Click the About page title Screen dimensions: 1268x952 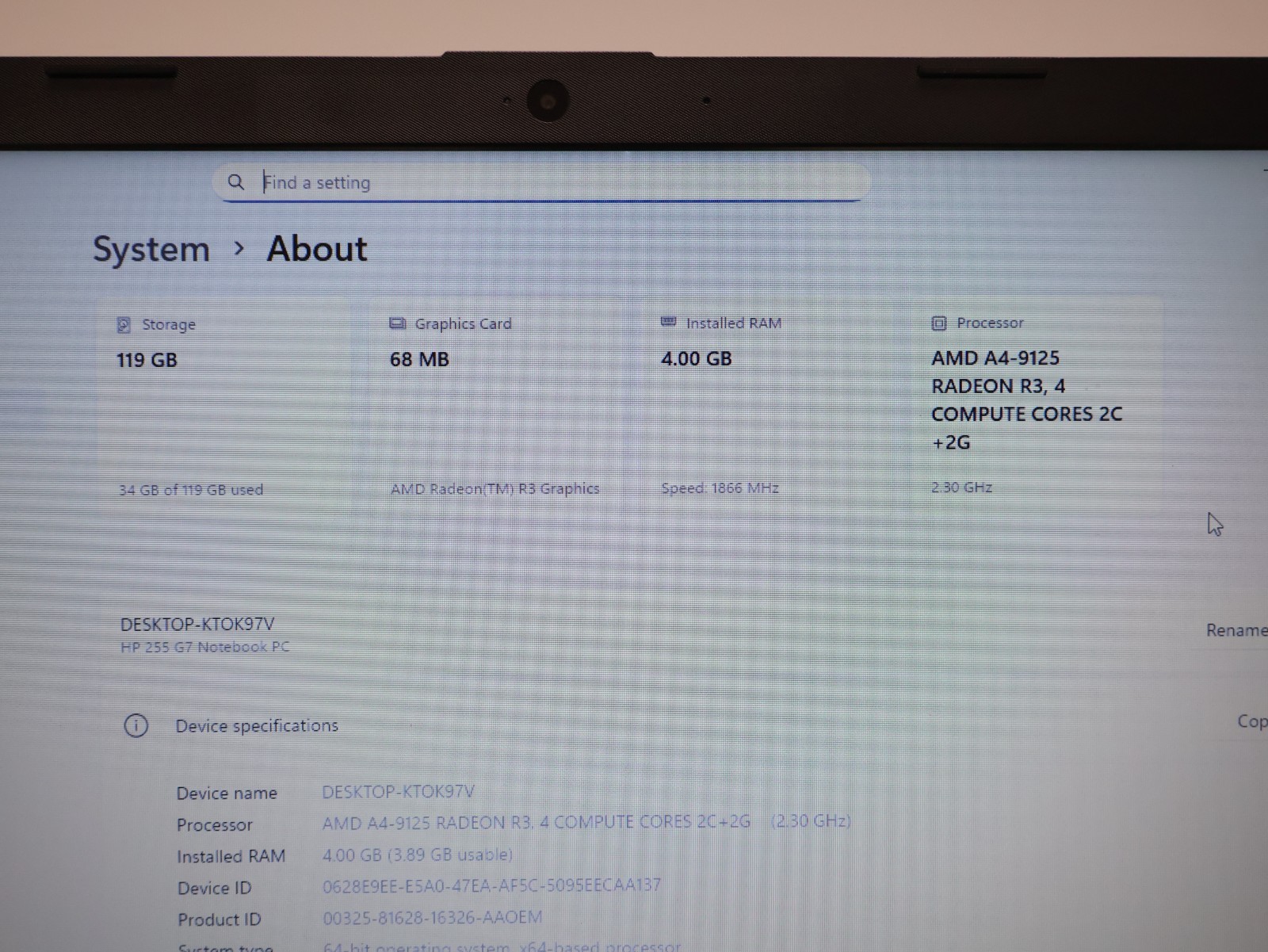click(x=317, y=249)
